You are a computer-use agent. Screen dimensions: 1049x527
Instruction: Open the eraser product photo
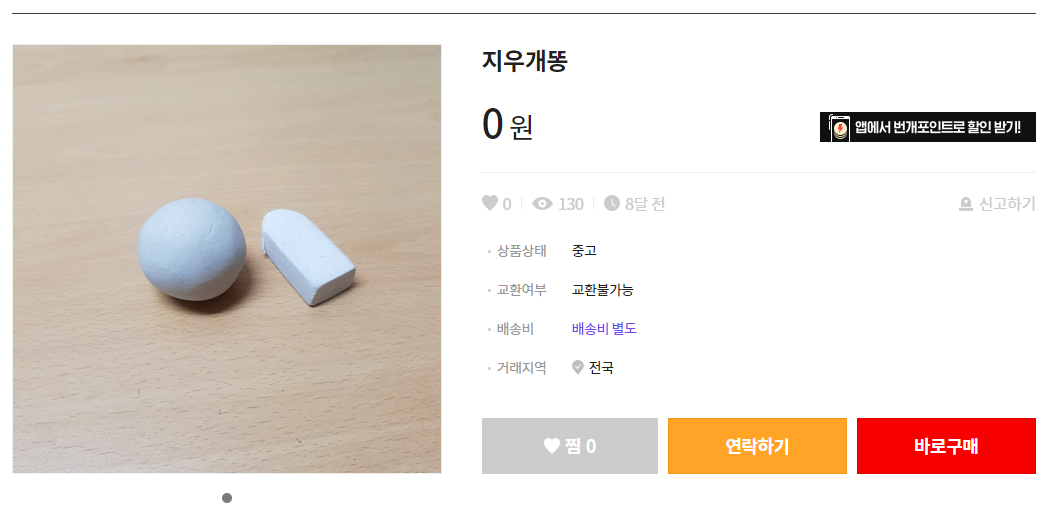[x=227, y=259]
